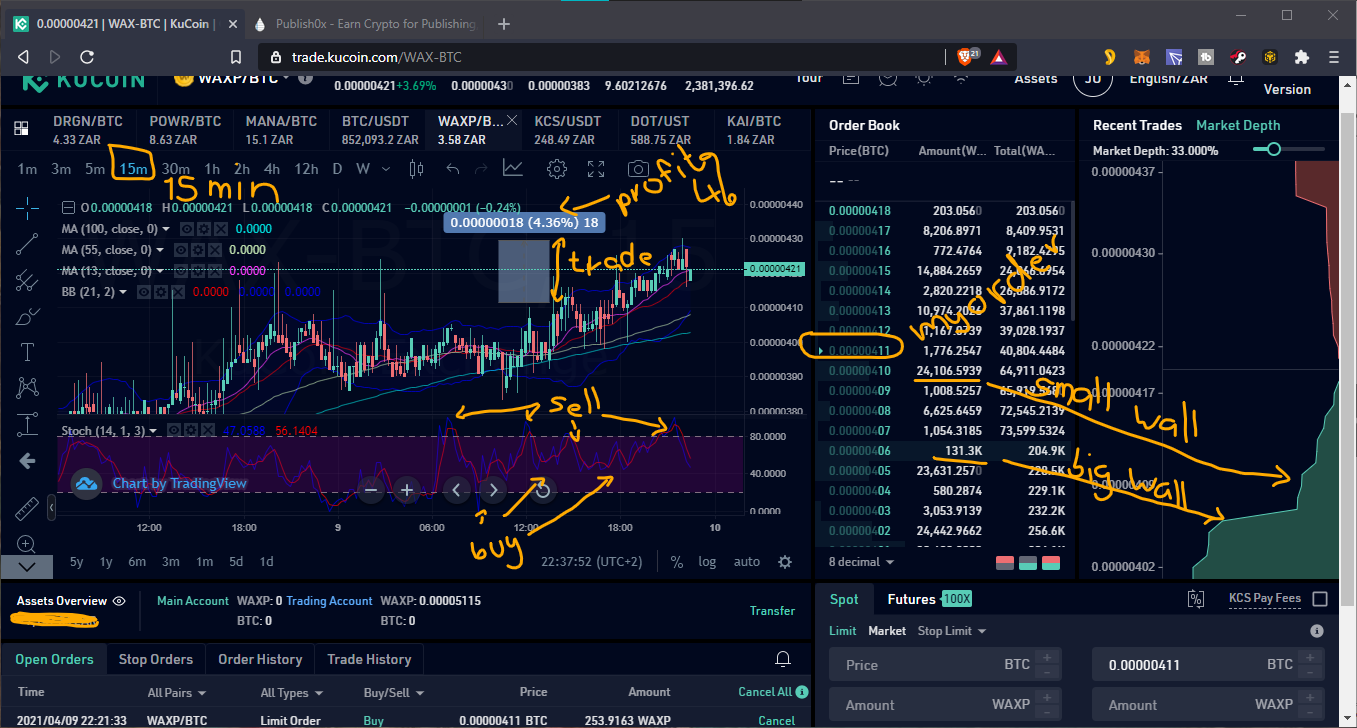
Task: Adjust the Market Depth percentage slider
Action: click(1273, 149)
